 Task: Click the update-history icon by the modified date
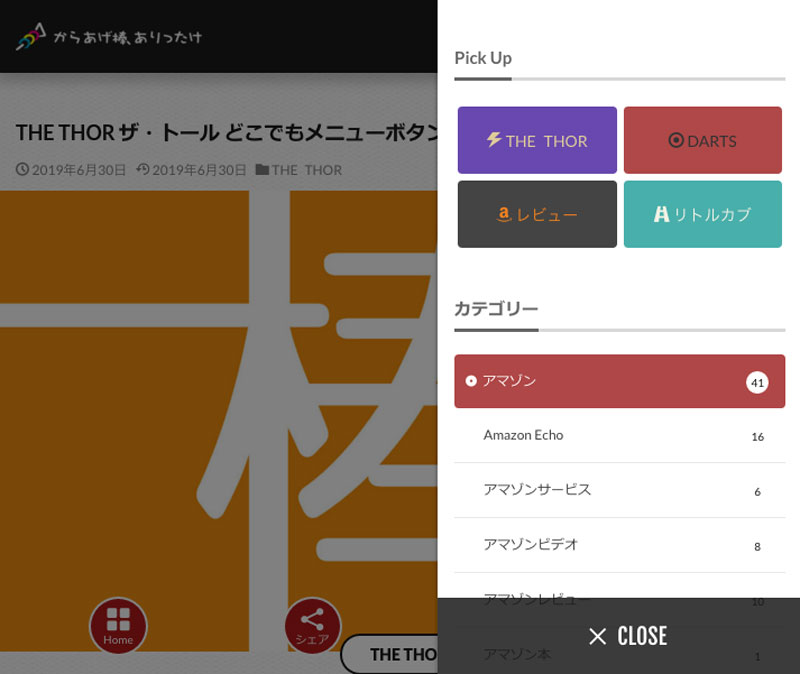[143, 169]
